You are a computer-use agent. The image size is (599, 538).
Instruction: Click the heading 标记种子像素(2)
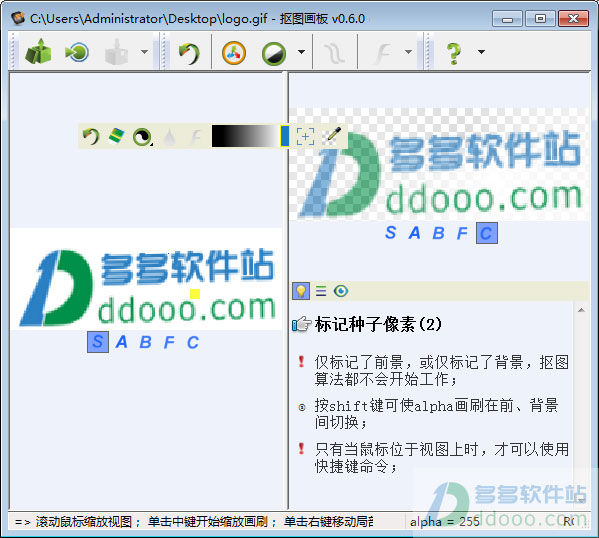click(378, 324)
